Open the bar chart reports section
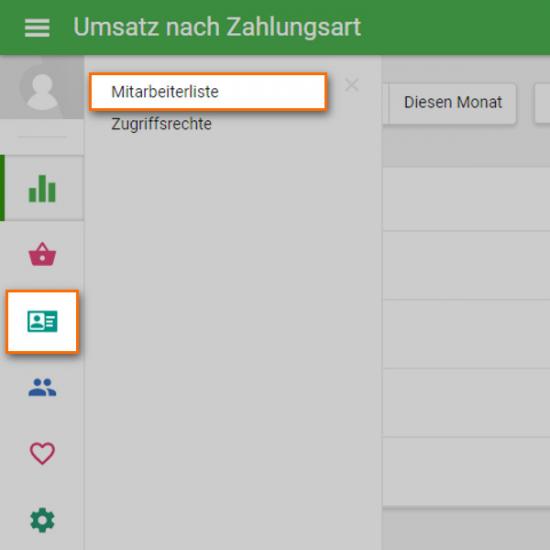 [42, 188]
